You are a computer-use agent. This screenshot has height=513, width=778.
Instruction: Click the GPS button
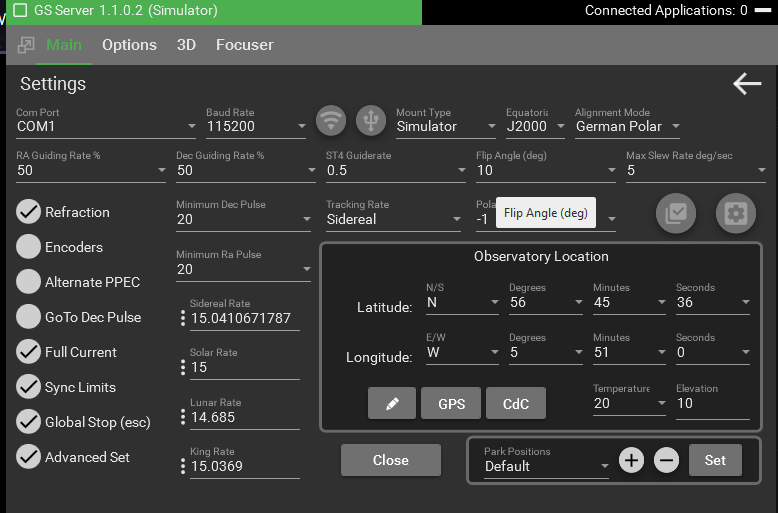point(451,403)
